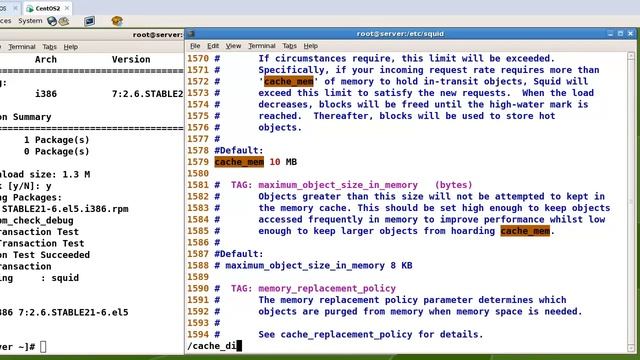The height and width of the screenshot is (360, 640).
Task: Click cache_replacement_policy text on line 1594
Action: pyautogui.click(x=346, y=334)
